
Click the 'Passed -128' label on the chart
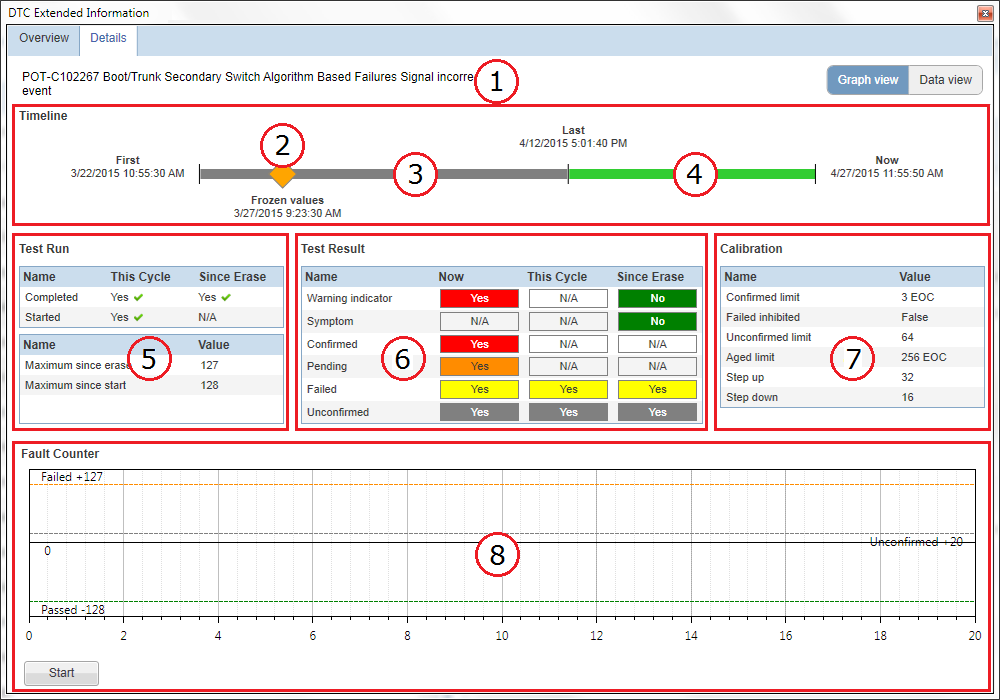coord(73,609)
